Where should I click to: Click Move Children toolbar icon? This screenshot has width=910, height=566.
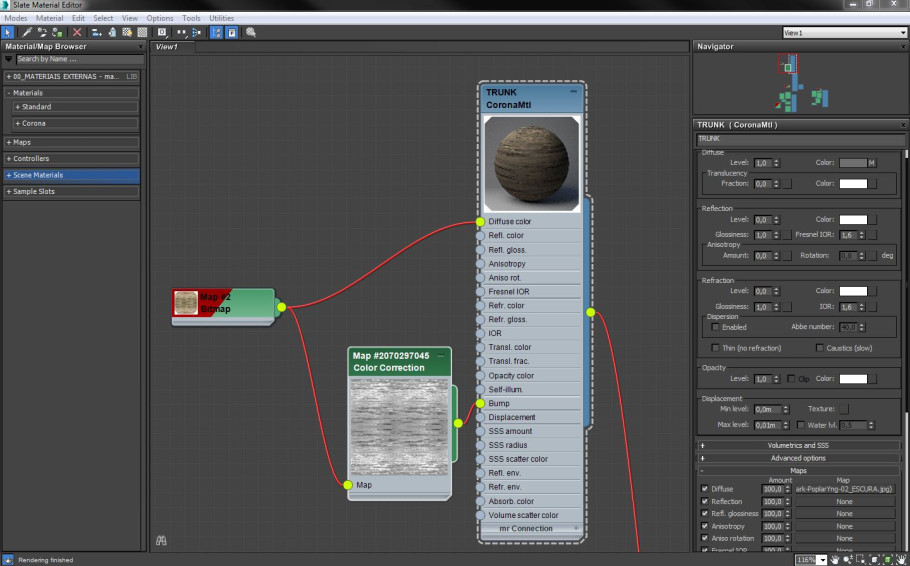pyautogui.click(x=96, y=33)
